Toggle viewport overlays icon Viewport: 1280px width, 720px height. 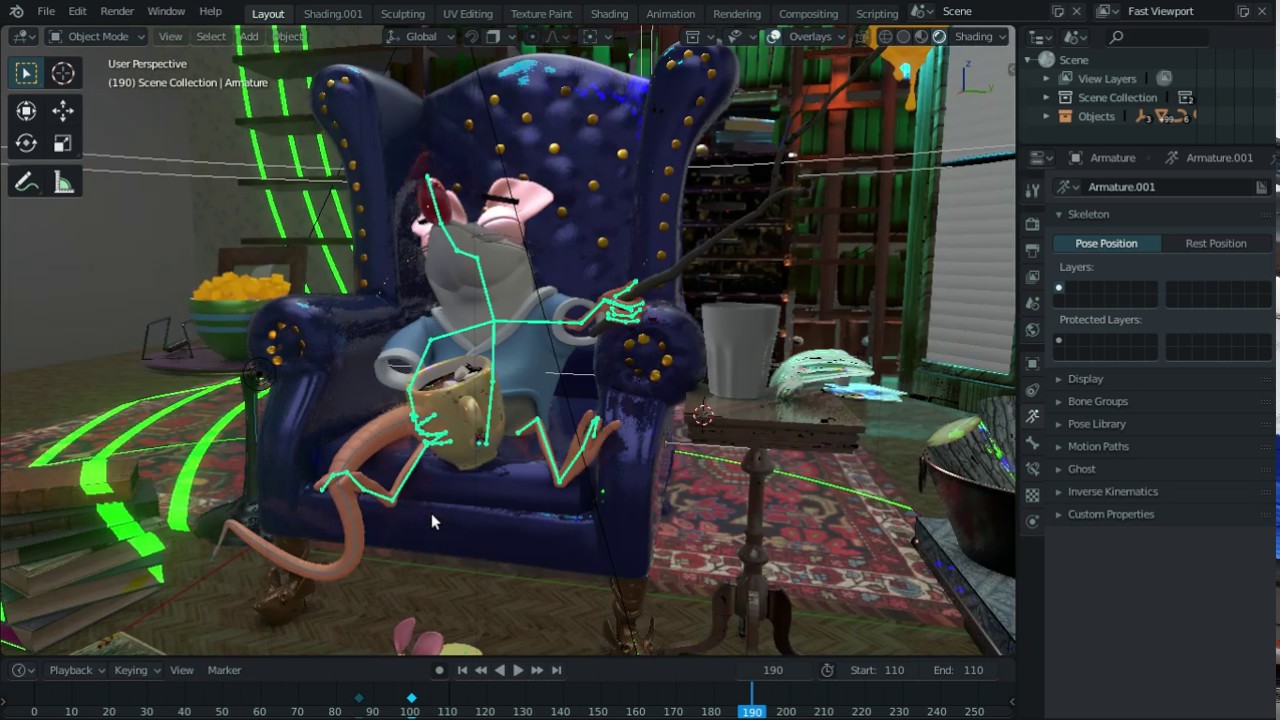point(774,37)
